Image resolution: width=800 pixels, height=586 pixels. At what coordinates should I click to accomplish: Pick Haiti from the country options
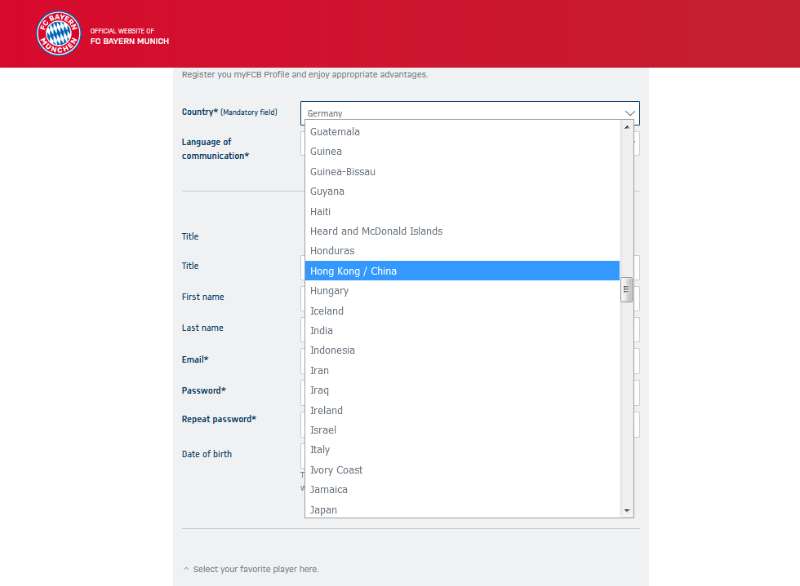tap(462, 211)
